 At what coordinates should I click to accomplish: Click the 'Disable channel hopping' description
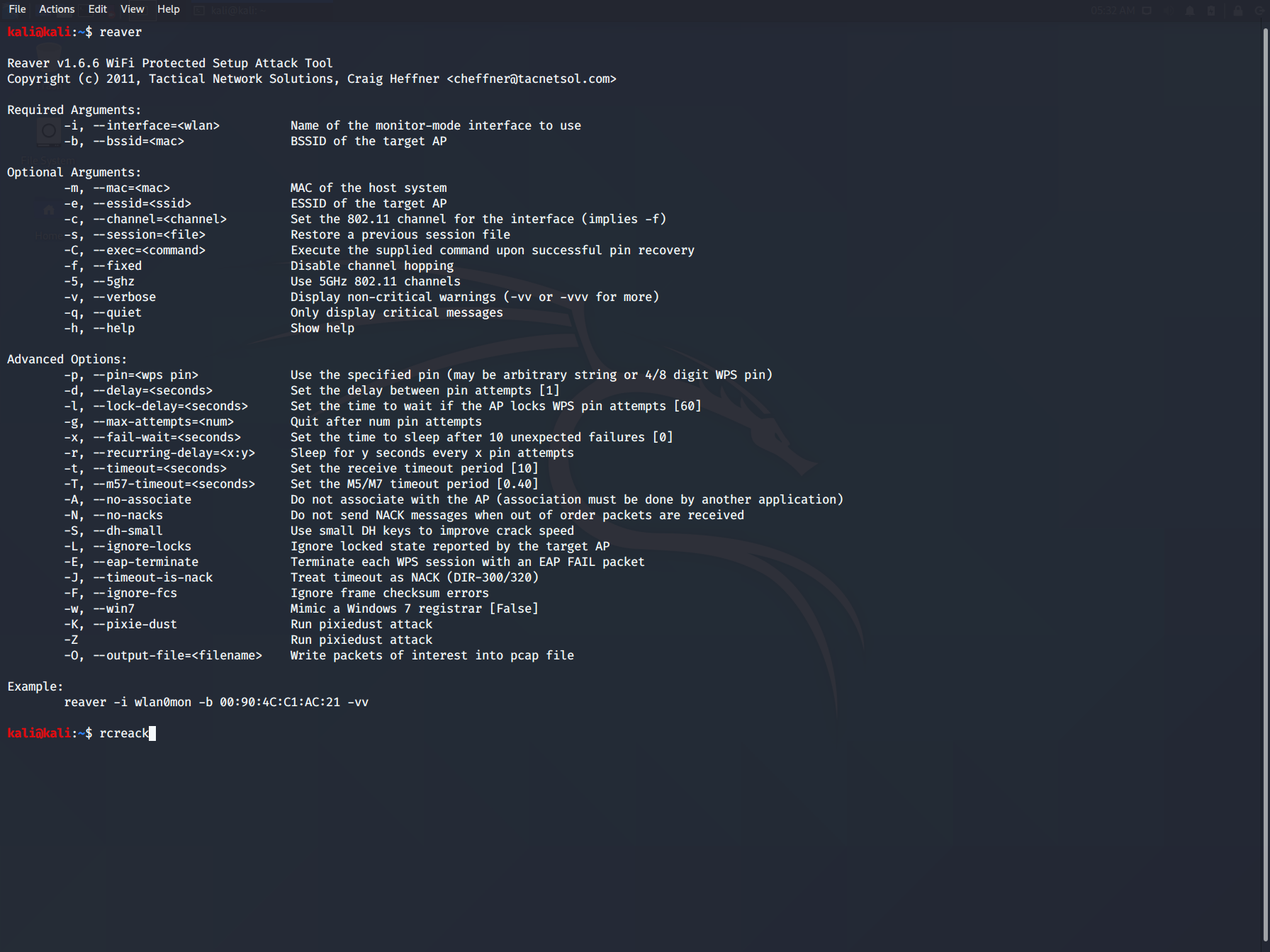(x=372, y=266)
